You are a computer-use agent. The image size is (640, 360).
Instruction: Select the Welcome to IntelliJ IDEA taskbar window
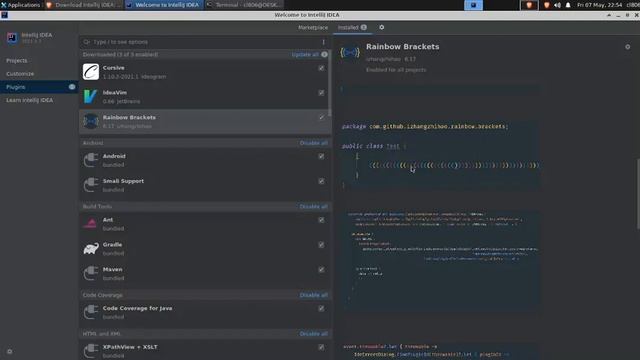point(163,5)
